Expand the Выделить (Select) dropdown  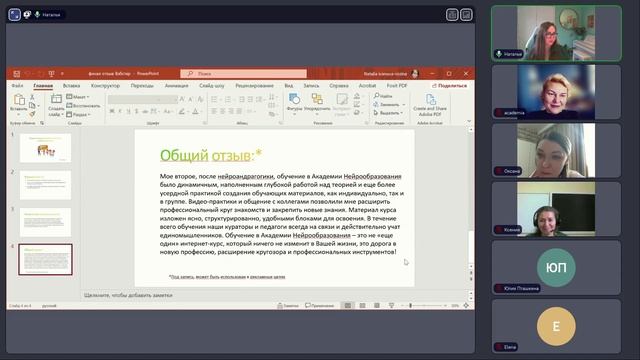coord(388,113)
